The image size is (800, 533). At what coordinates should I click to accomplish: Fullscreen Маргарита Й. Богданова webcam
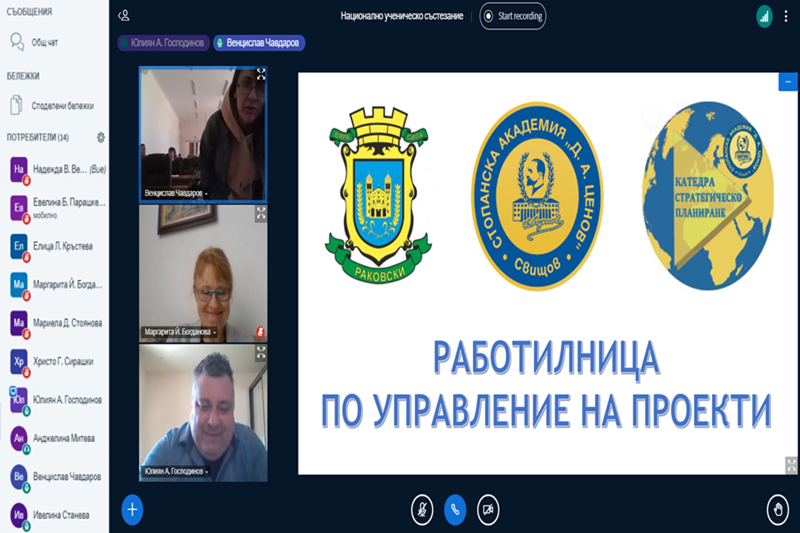(261, 213)
